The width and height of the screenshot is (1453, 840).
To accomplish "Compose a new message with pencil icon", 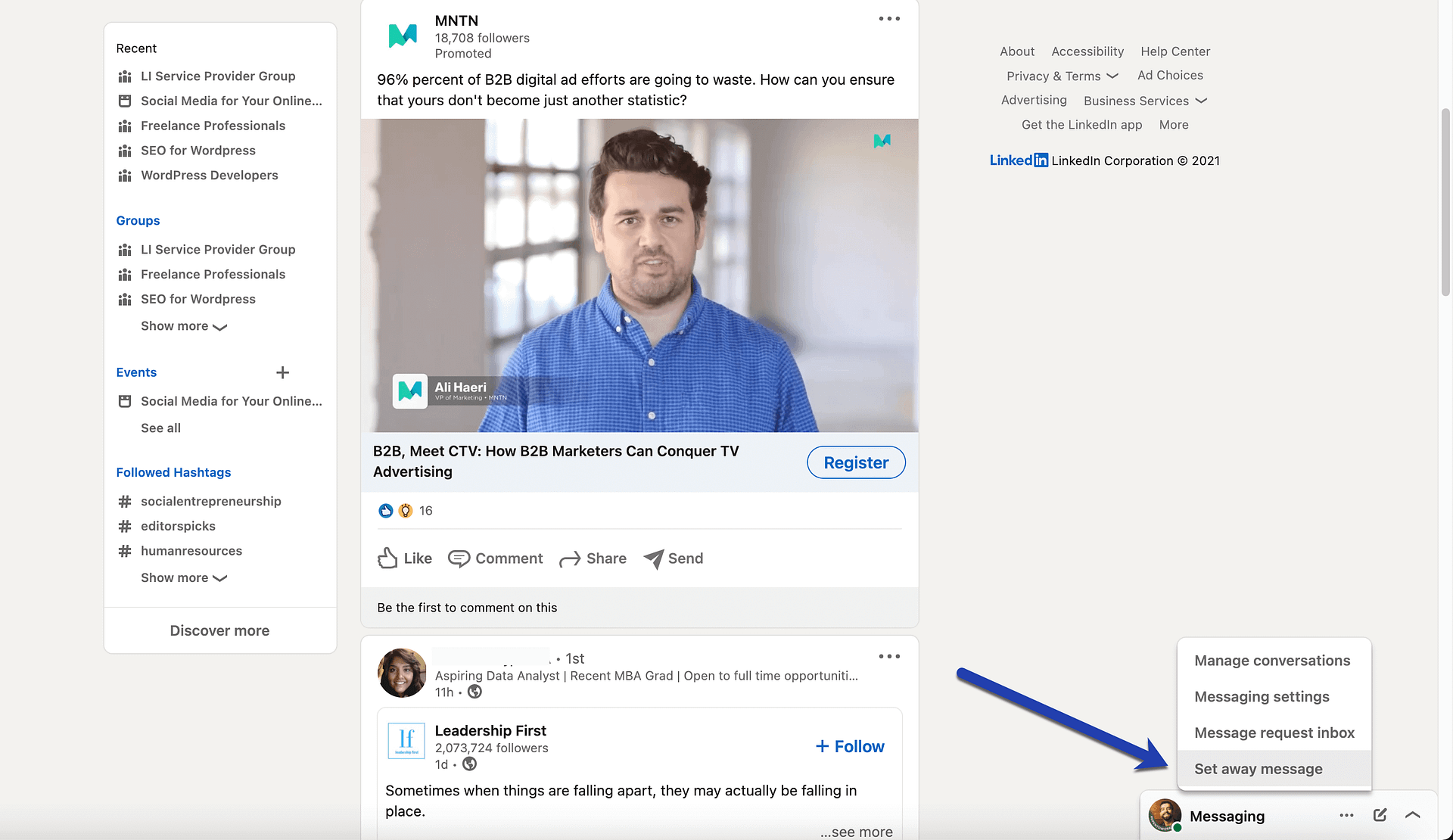I will click(x=1380, y=815).
